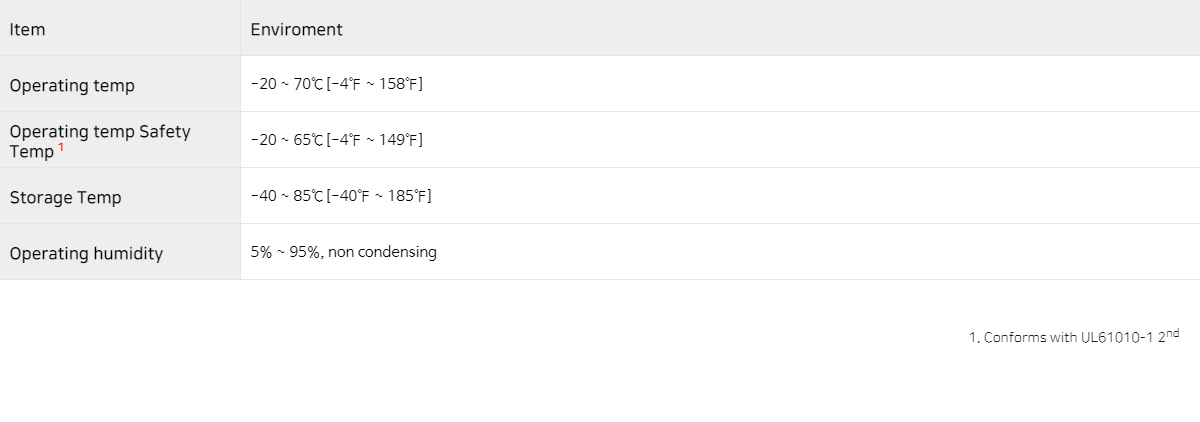Click the -40 ~ 85℃ storage temp value
Image resolution: width=1200 pixels, height=422 pixels.
coord(287,196)
